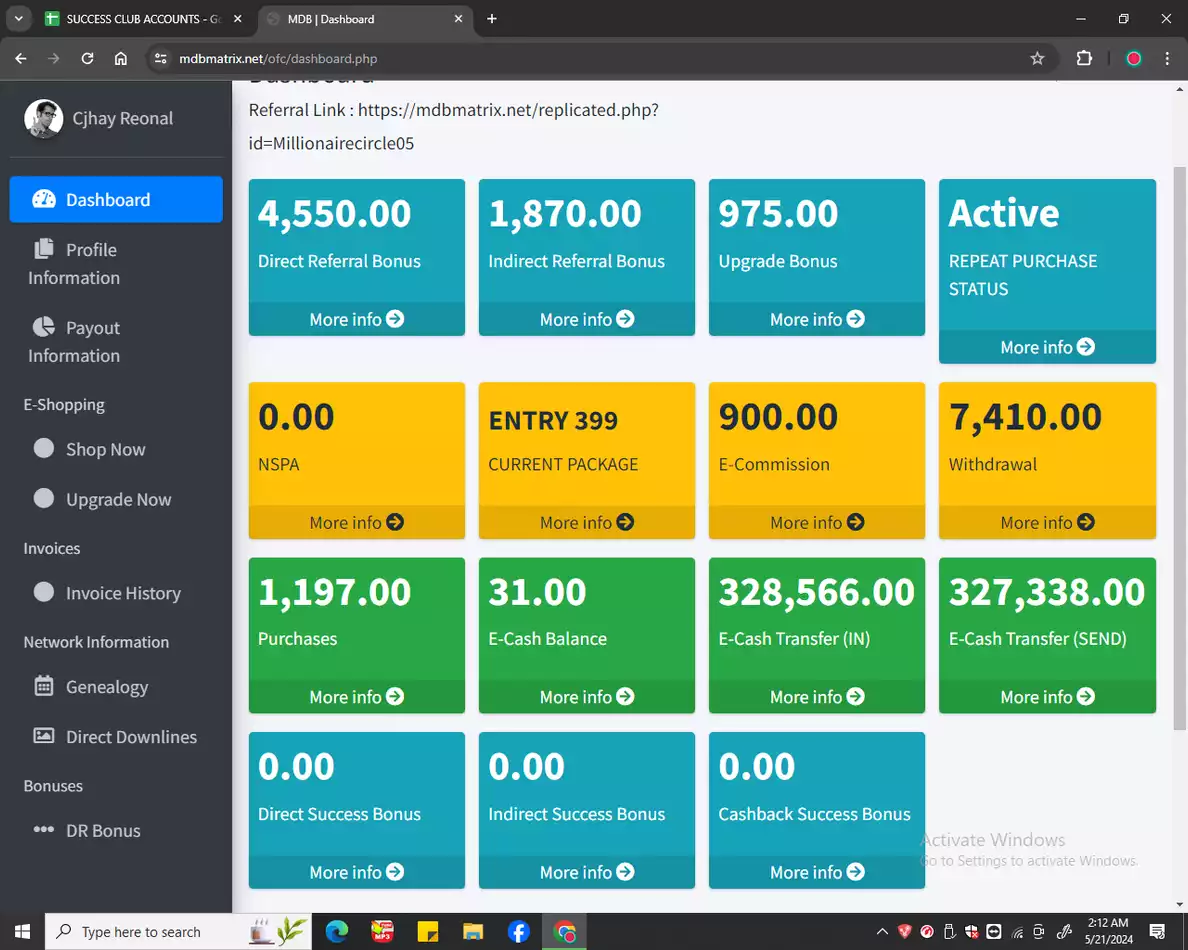Open Invoice History from the sidebar
The height and width of the screenshot is (950, 1188).
(x=122, y=593)
